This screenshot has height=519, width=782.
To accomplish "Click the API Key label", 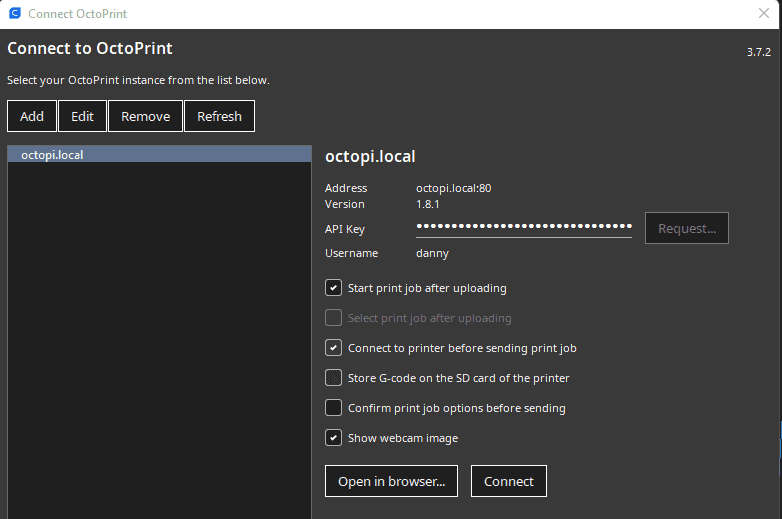I will coord(345,229).
